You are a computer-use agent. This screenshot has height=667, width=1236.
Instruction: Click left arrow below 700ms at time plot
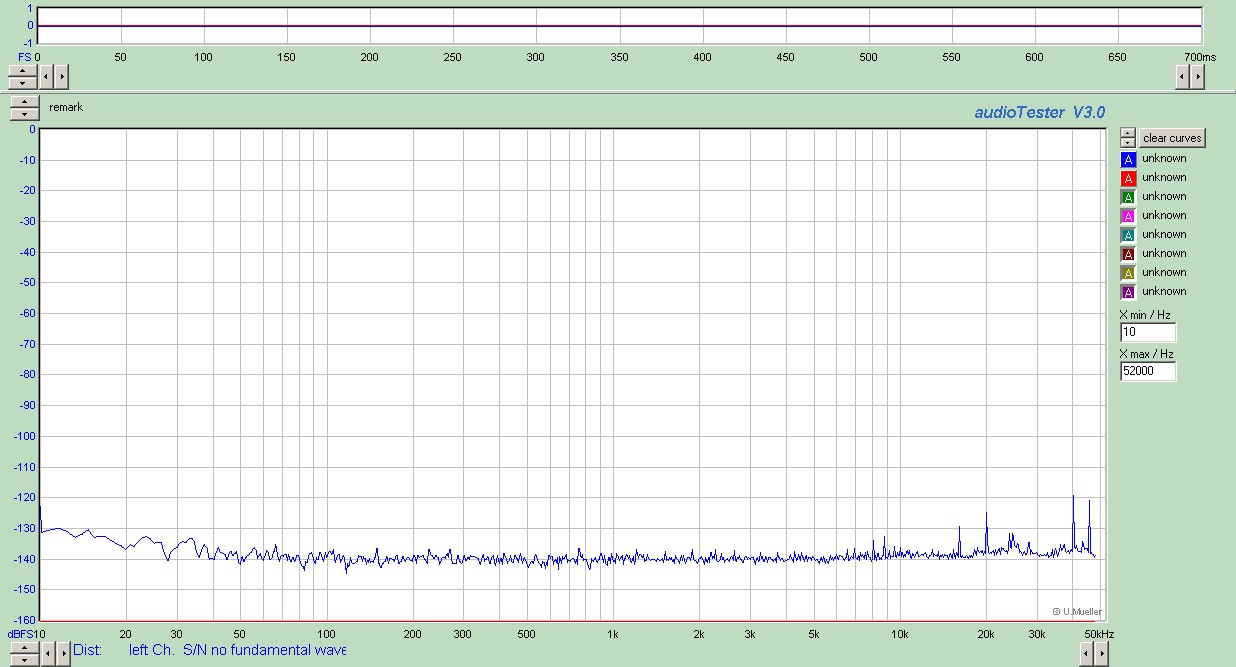coord(1182,75)
